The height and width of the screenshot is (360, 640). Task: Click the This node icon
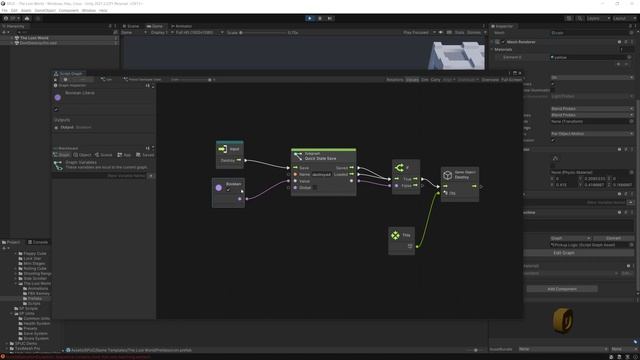(395, 235)
